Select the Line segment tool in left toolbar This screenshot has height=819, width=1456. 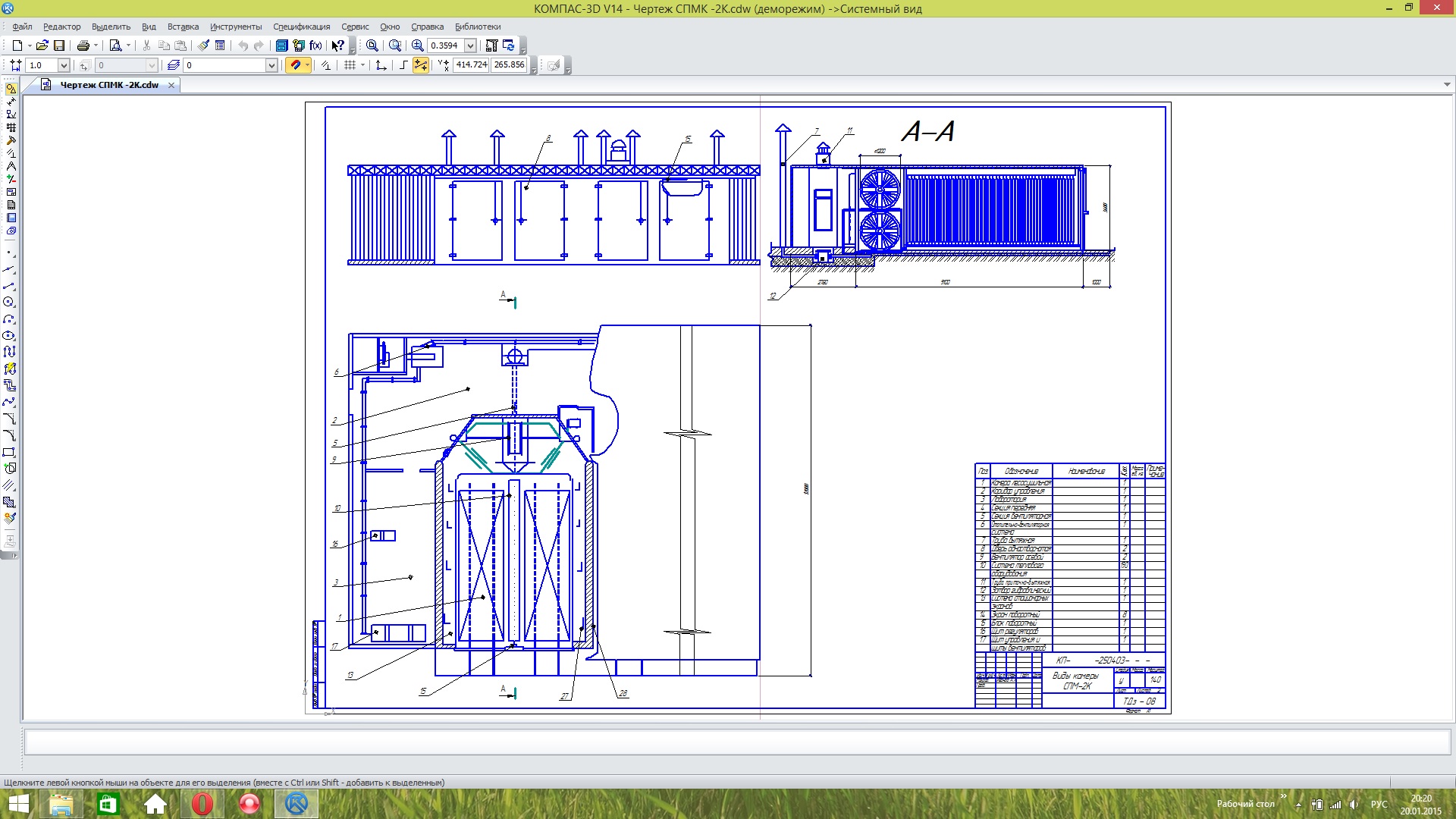click(9, 286)
